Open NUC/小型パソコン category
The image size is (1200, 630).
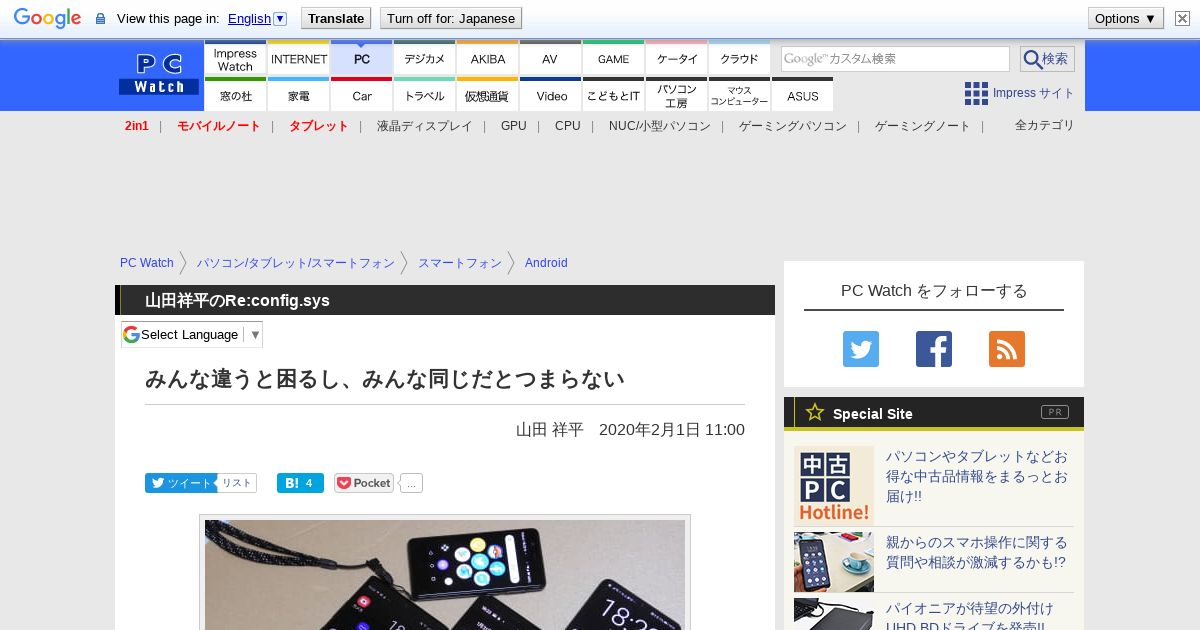pyautogui.click(x=660, y=126)
